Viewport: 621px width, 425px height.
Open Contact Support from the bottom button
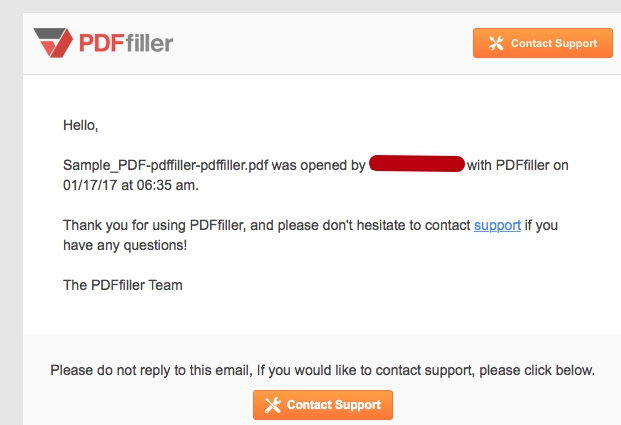(323, 405)
